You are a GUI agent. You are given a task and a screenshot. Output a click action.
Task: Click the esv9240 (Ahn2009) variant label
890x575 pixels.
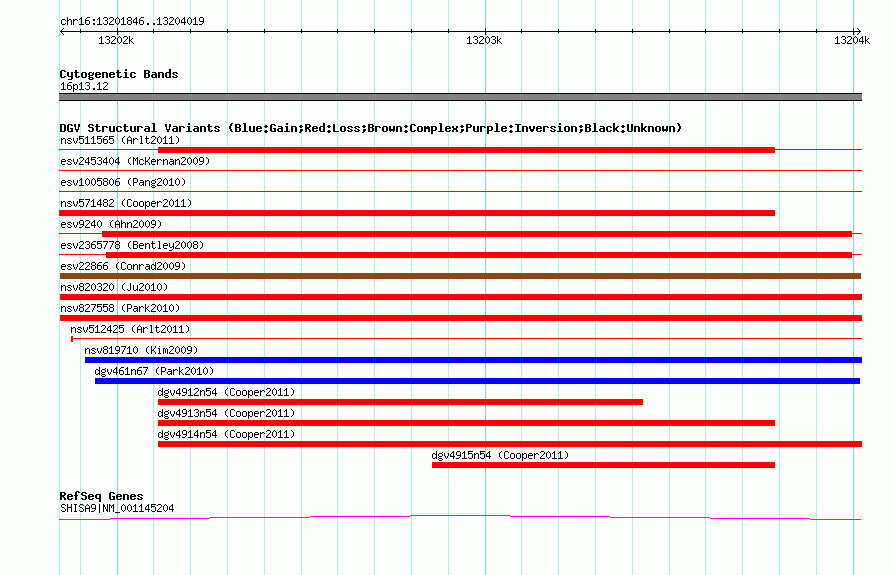[111, 224]
